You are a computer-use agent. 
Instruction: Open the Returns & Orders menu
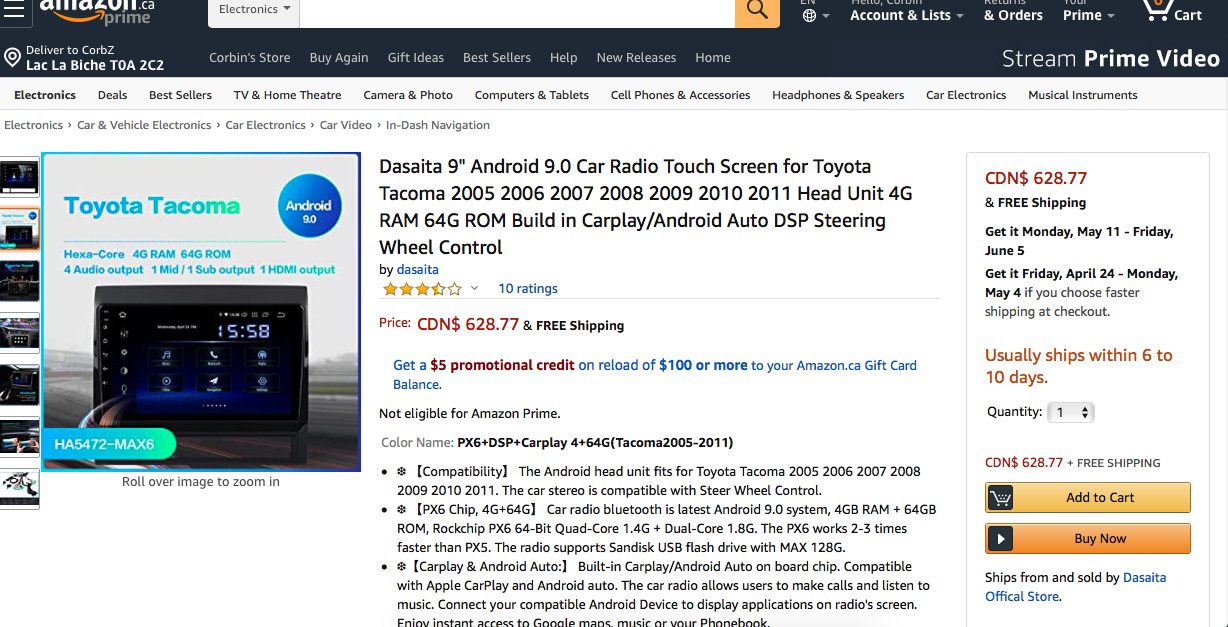1013,10
